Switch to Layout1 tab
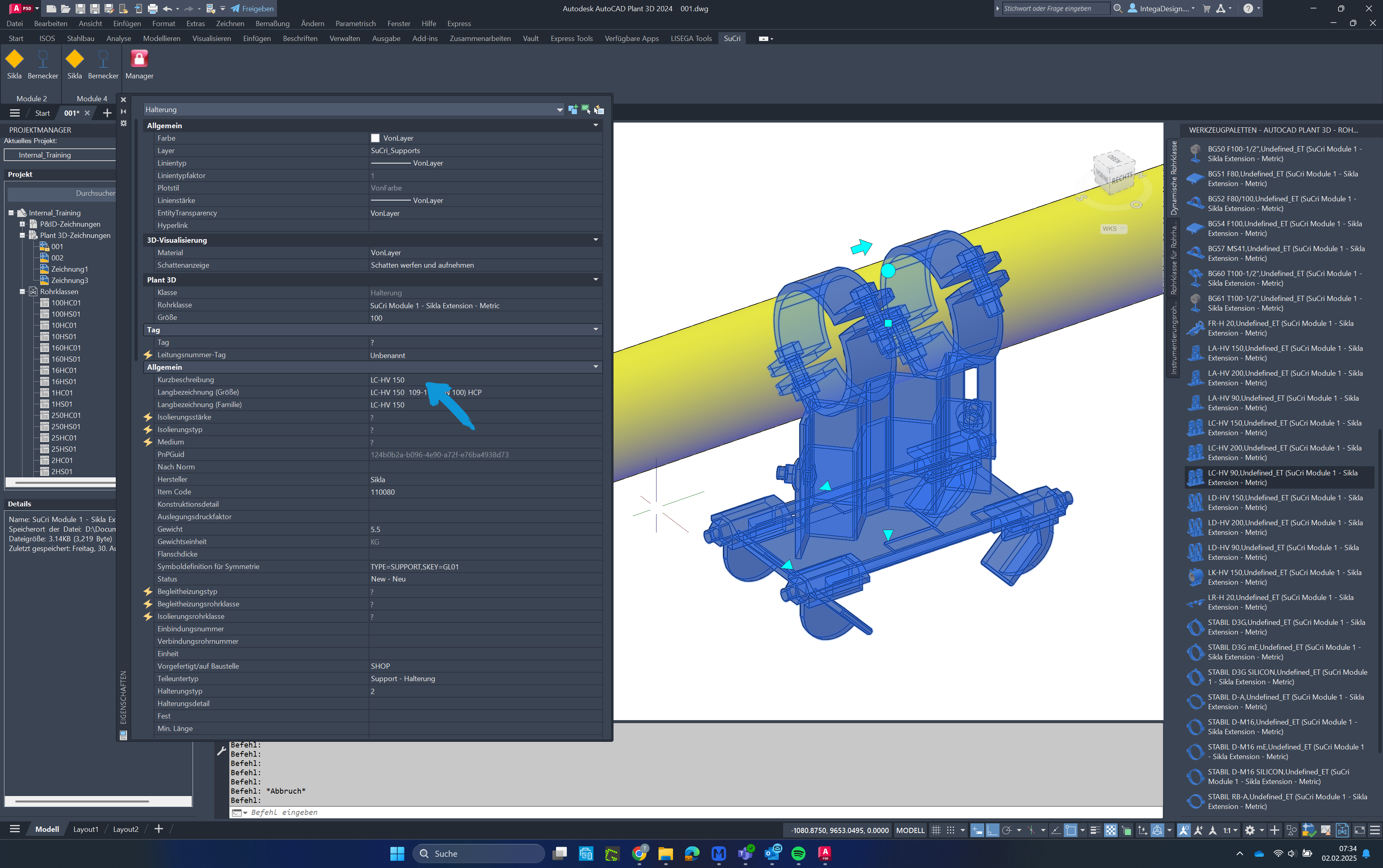Viewport: 1383px width, 868px height. coord(86,829)
